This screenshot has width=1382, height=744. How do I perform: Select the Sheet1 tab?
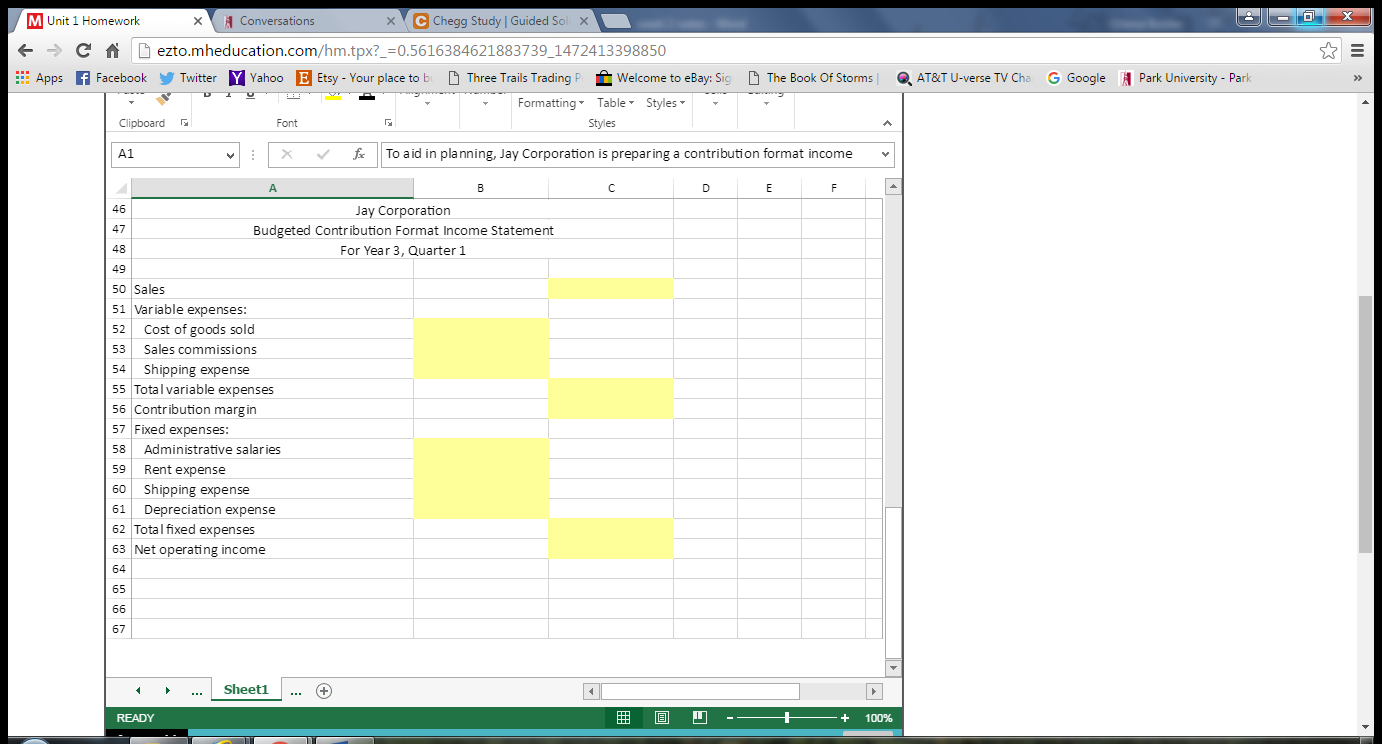(246, 690)
